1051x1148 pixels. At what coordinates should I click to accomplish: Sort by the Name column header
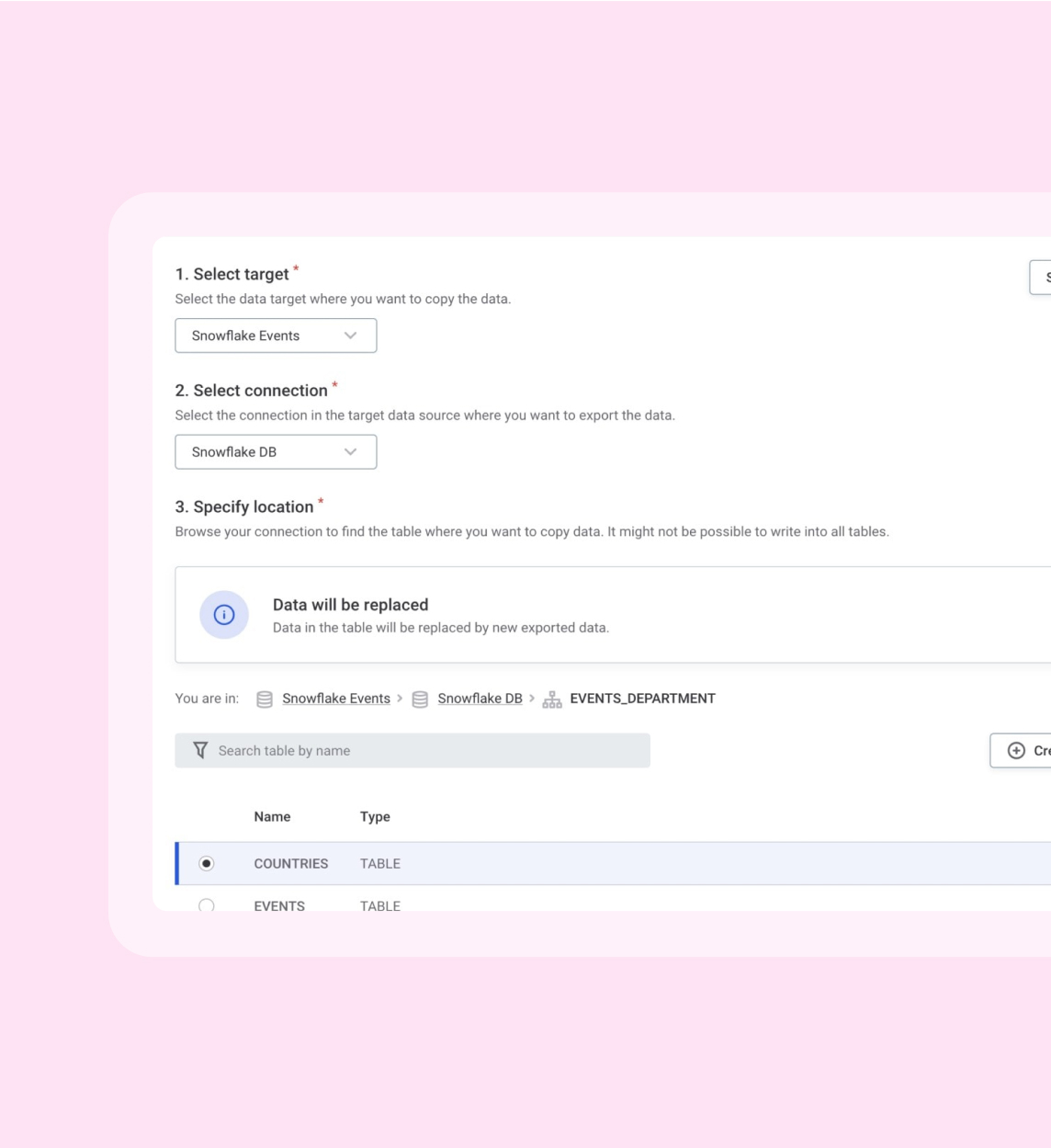(x=272, y=817)
